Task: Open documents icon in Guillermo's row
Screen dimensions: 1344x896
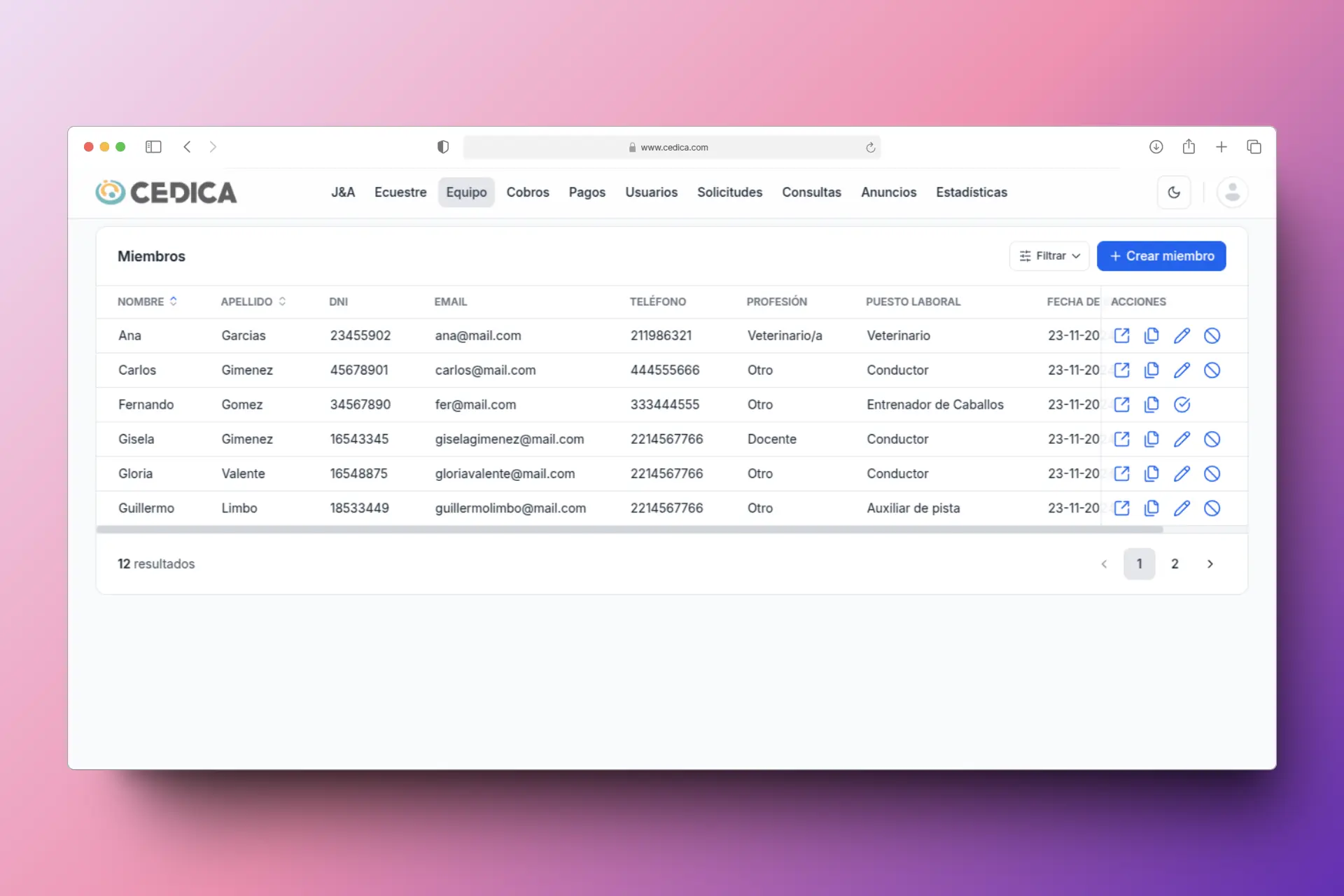Action: (x=1151, y=508)
